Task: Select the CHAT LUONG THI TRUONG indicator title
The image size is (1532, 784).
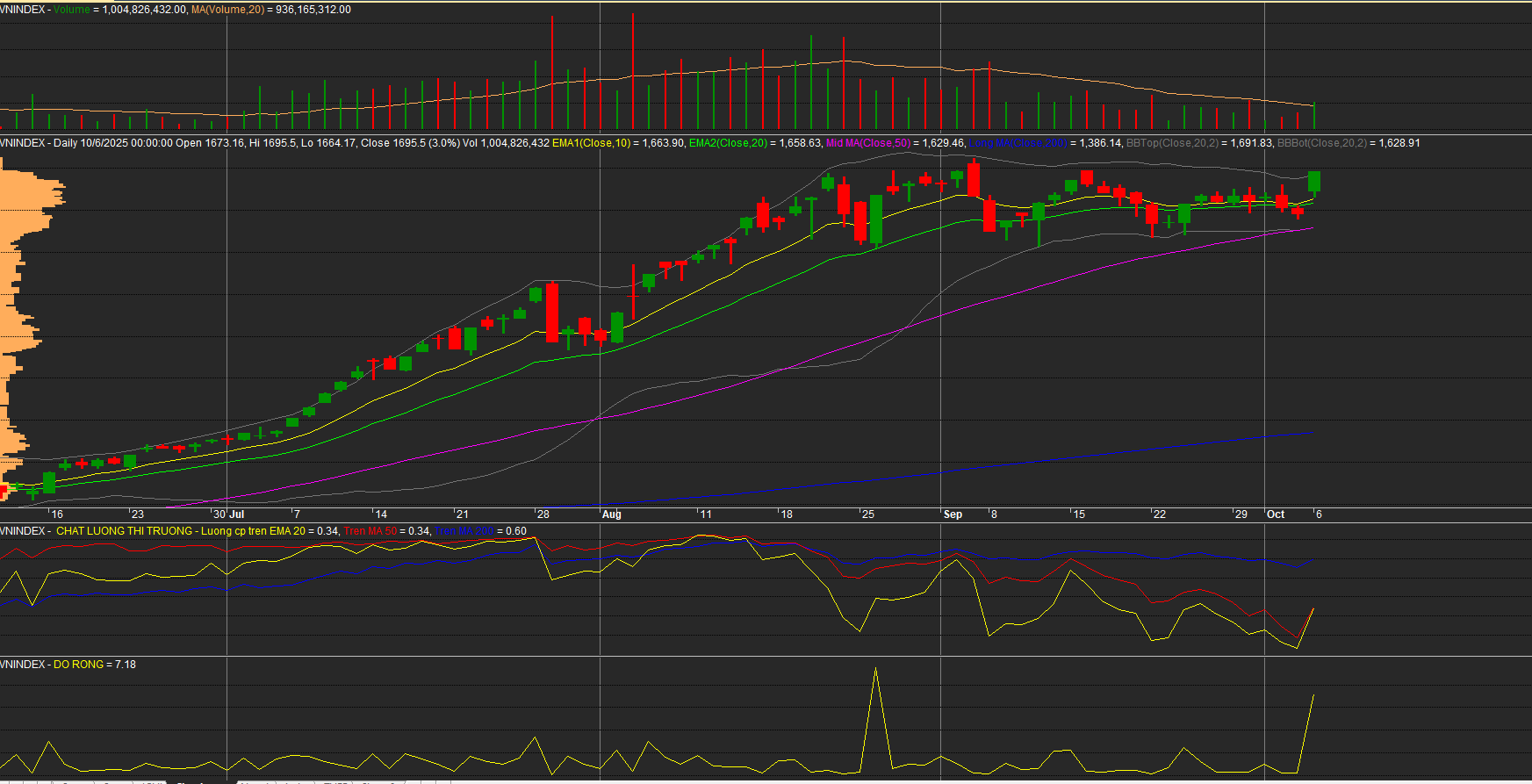Action: coord(124,531)
